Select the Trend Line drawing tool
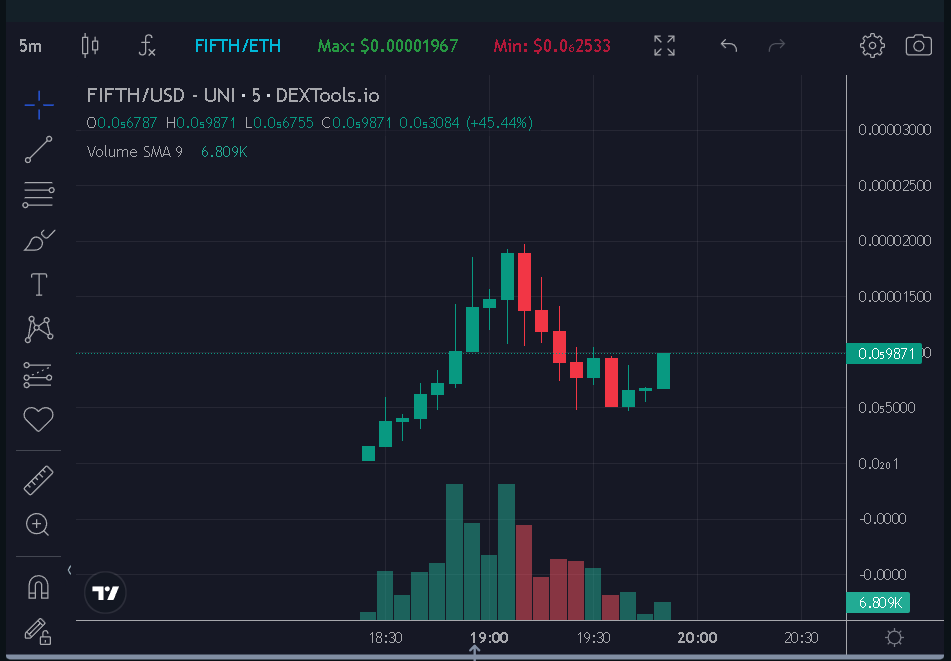The width and height of the screenshot is (951, 661). coord(38,149)
